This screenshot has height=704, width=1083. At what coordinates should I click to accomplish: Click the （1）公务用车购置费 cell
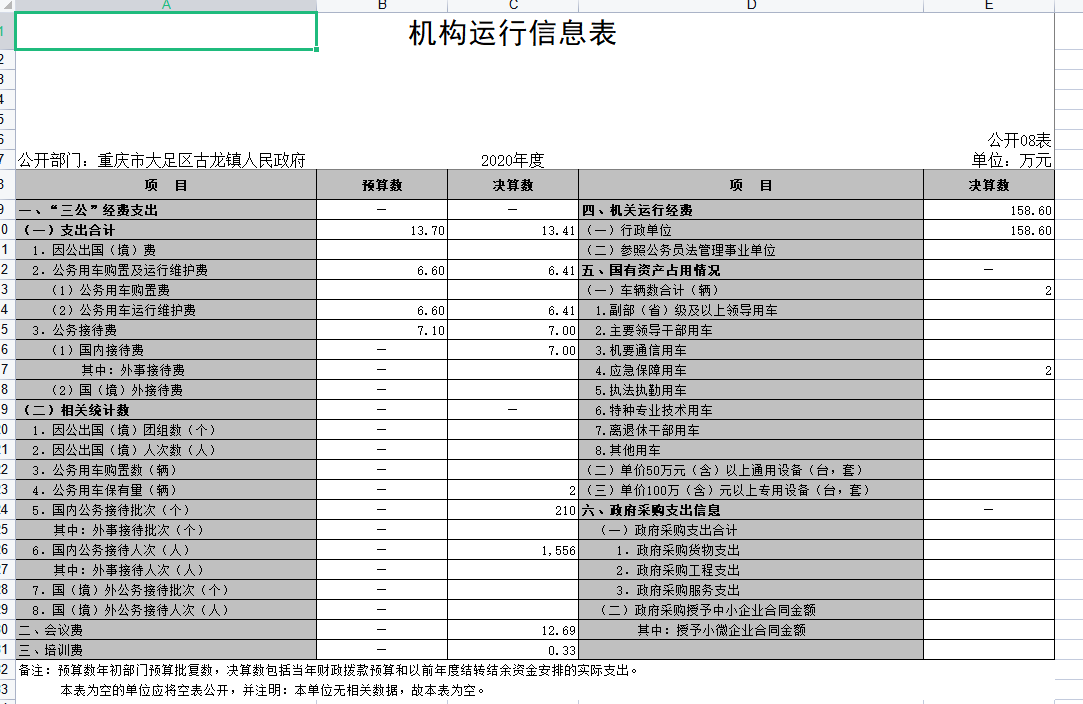(166, 290)
